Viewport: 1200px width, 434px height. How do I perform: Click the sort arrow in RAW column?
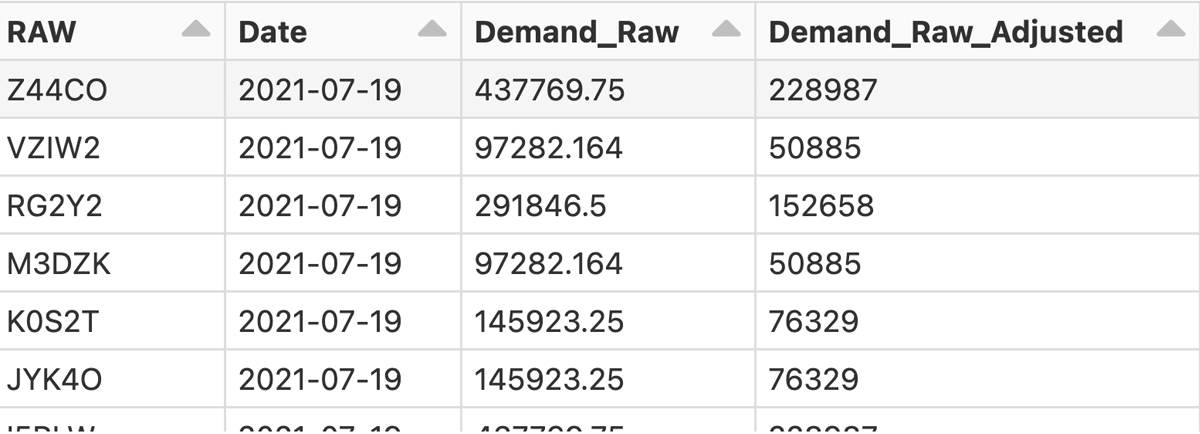[196, 31]
